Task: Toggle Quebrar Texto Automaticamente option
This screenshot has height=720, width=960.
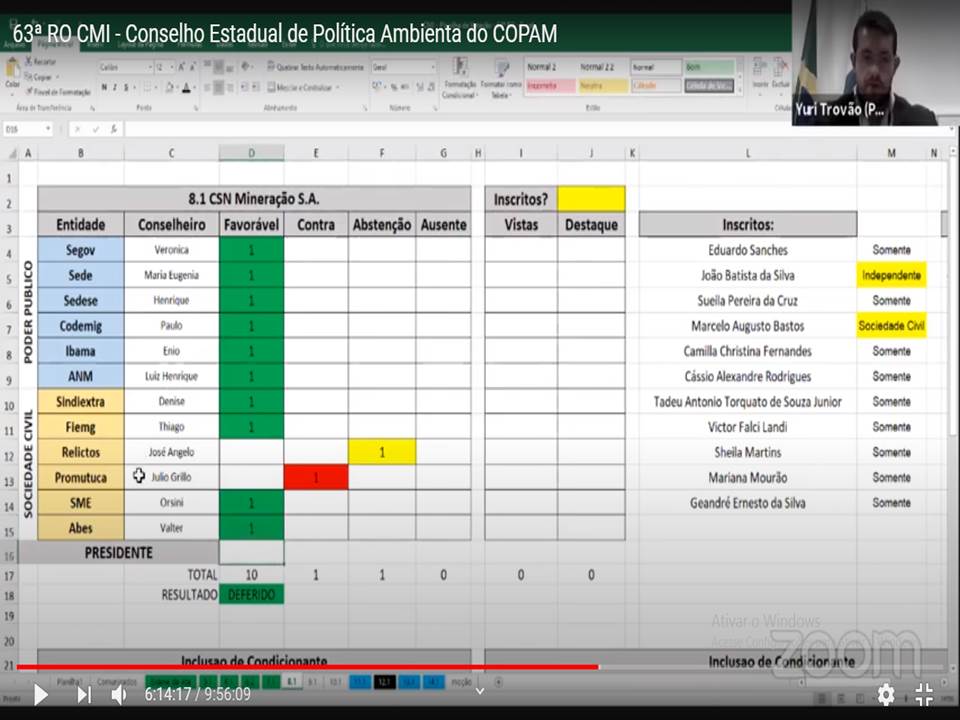Action: click(318, 67)
